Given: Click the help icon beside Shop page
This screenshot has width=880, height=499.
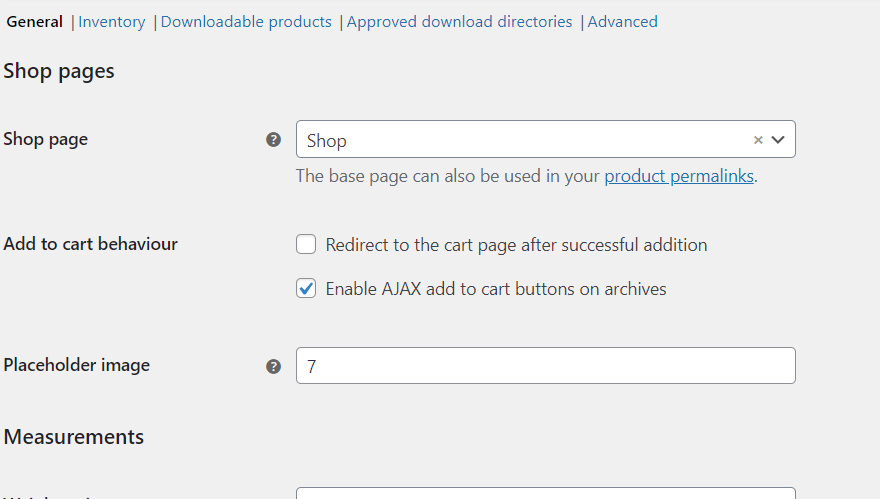Looking at the screenshot, I should [x=273, y=140].
